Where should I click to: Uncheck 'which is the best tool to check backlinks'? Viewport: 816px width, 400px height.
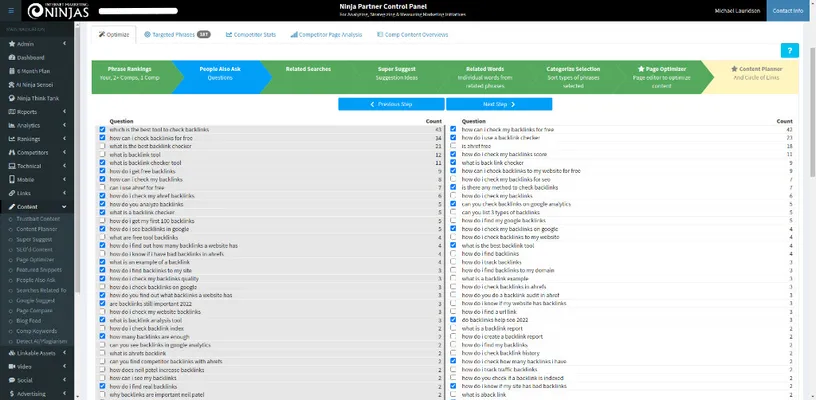pyautogui.click(x=102, y=129)
